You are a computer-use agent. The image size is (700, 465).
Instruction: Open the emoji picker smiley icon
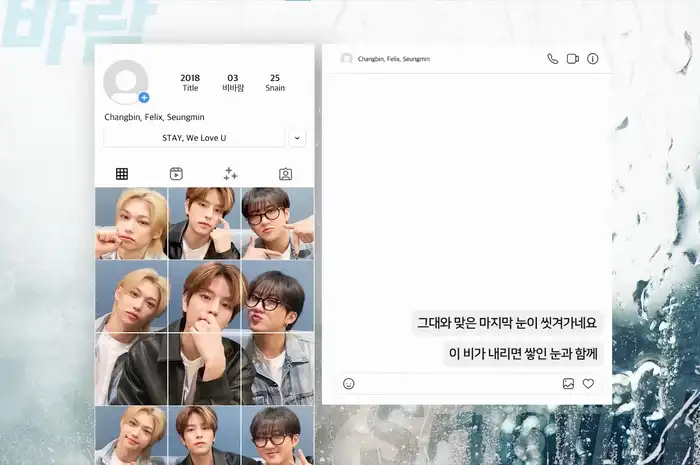(349, 384)
